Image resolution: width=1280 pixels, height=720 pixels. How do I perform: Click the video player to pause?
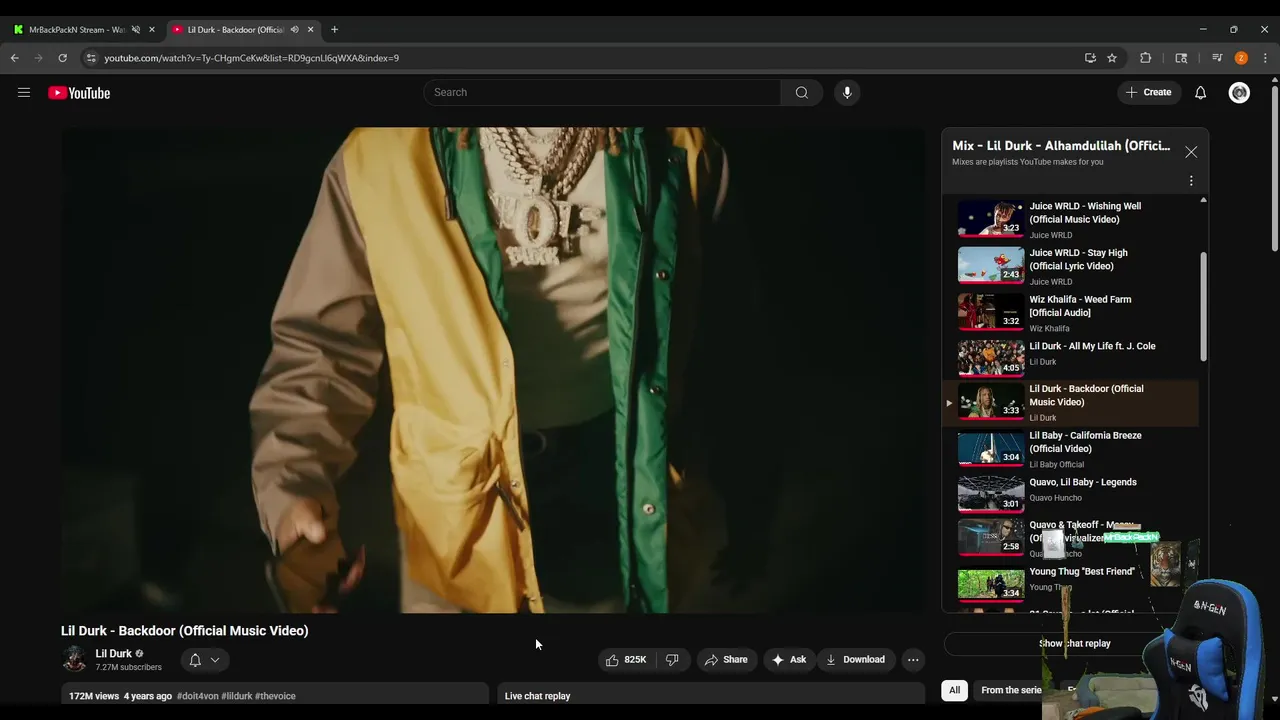coord(493,370)
